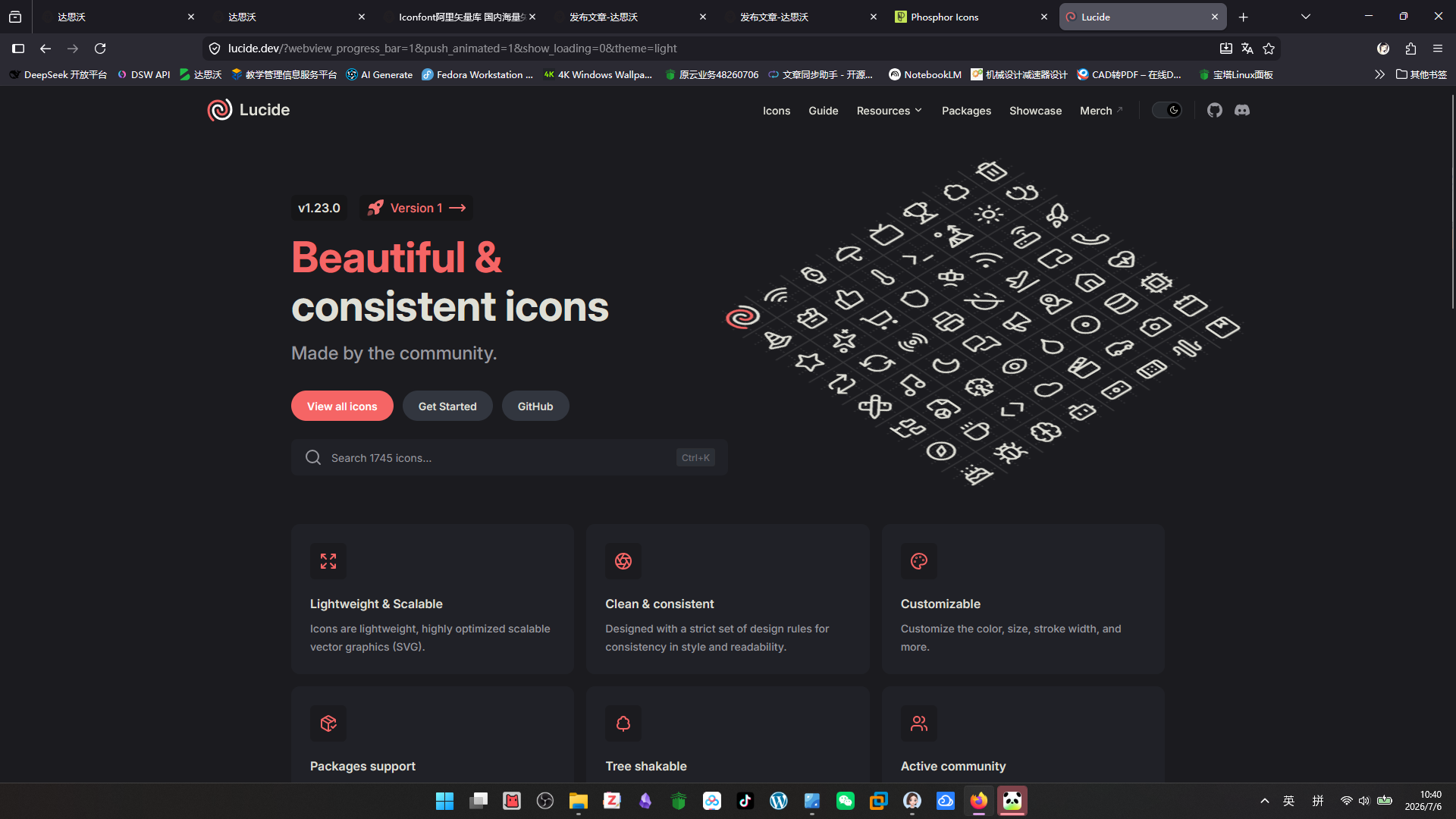Toggle the dark mode appearance switch
1456x819 pixels.
point(1166,110)
